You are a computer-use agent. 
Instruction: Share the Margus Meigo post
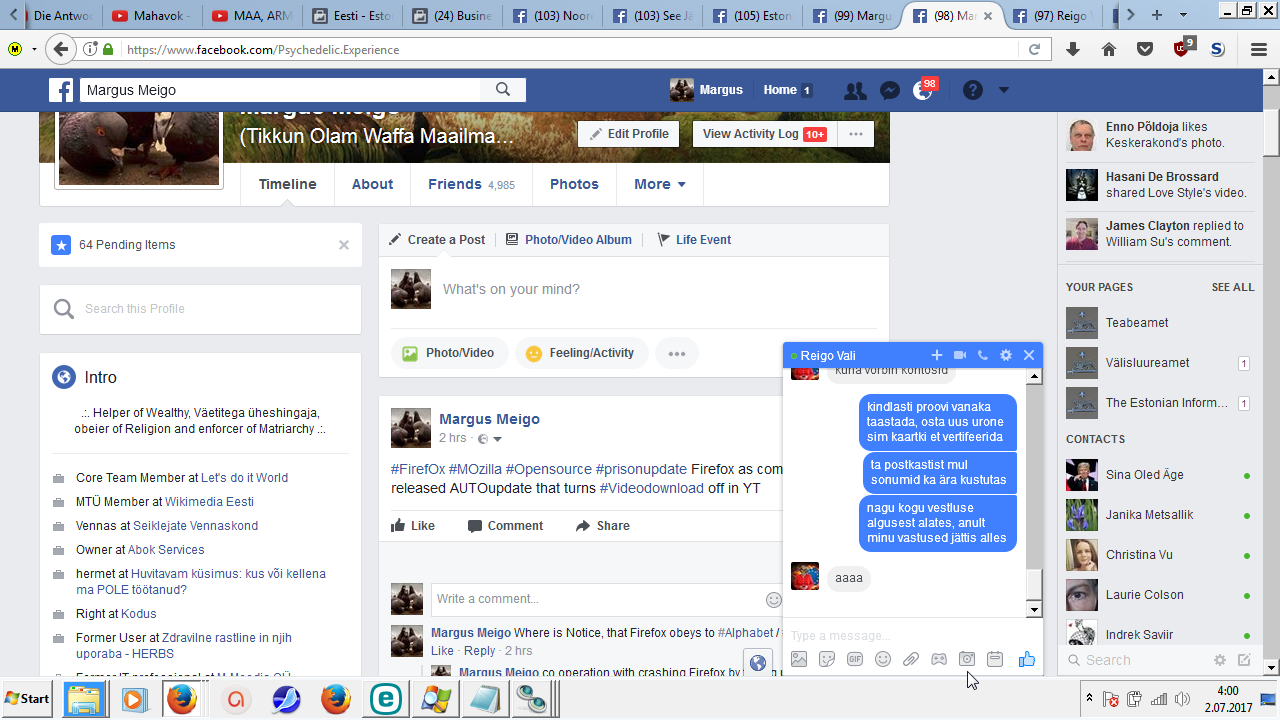pos(603,526)
